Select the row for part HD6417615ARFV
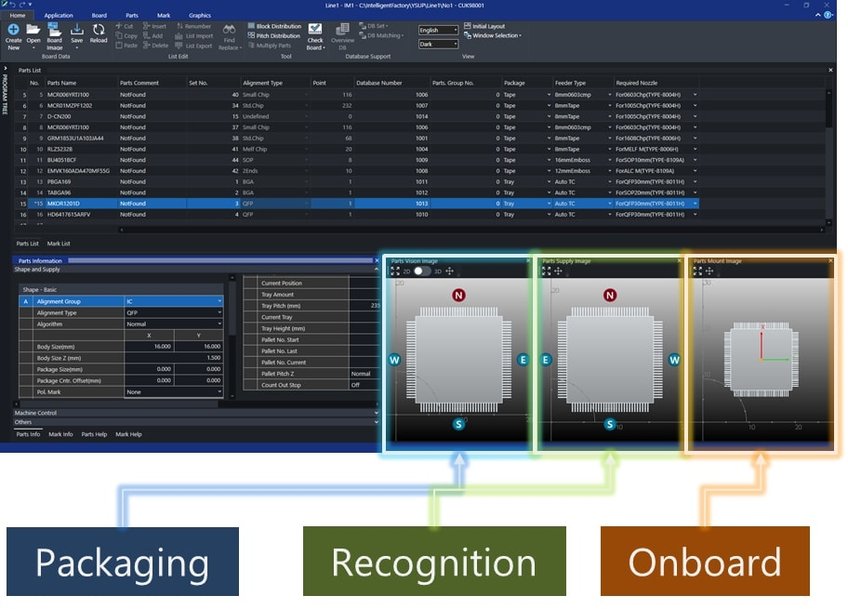 [x=357, y=214]
